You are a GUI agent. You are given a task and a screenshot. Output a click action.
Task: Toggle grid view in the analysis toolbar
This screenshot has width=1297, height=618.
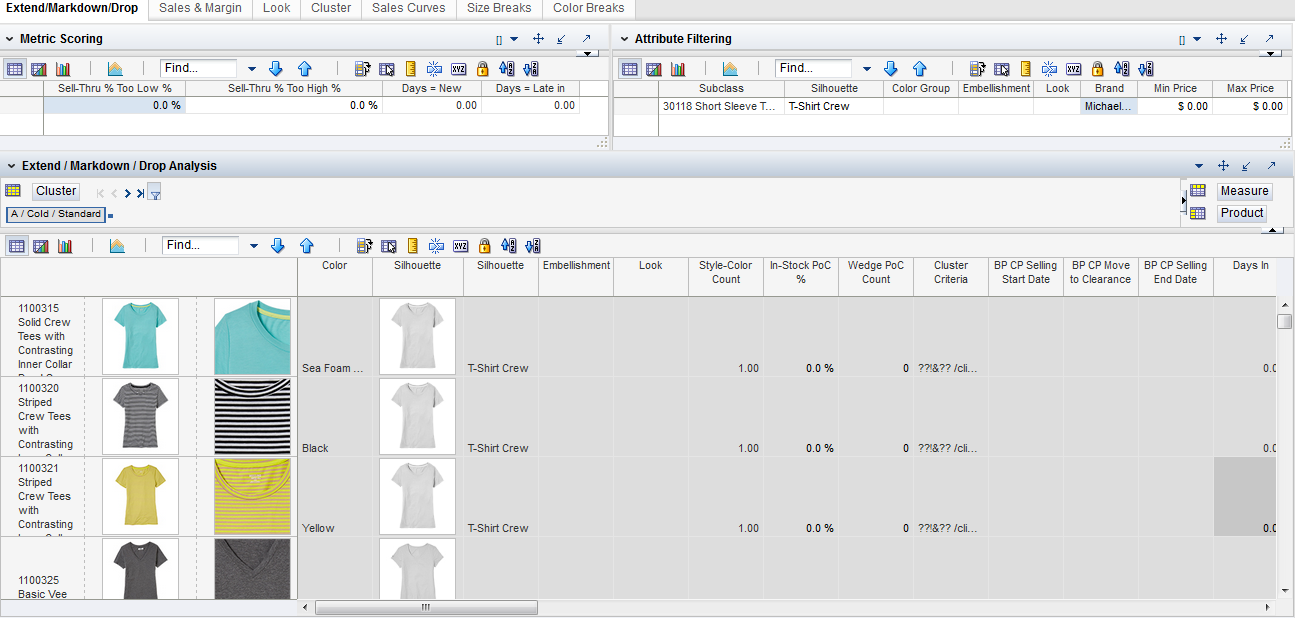[16, 246]
